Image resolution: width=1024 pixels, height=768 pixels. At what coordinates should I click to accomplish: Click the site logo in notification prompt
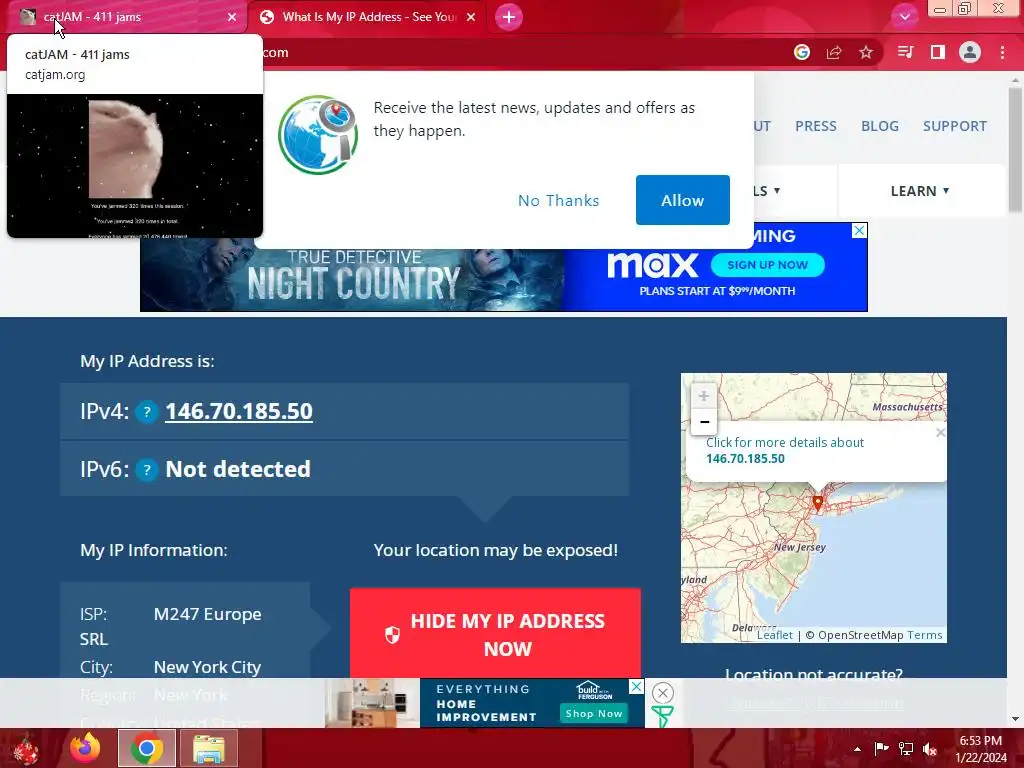318,135
